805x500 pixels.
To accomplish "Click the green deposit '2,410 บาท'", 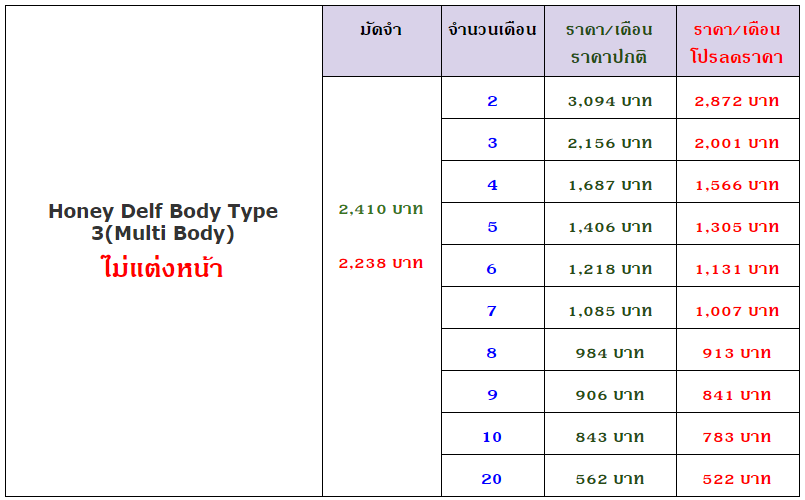I will [381, 209].
